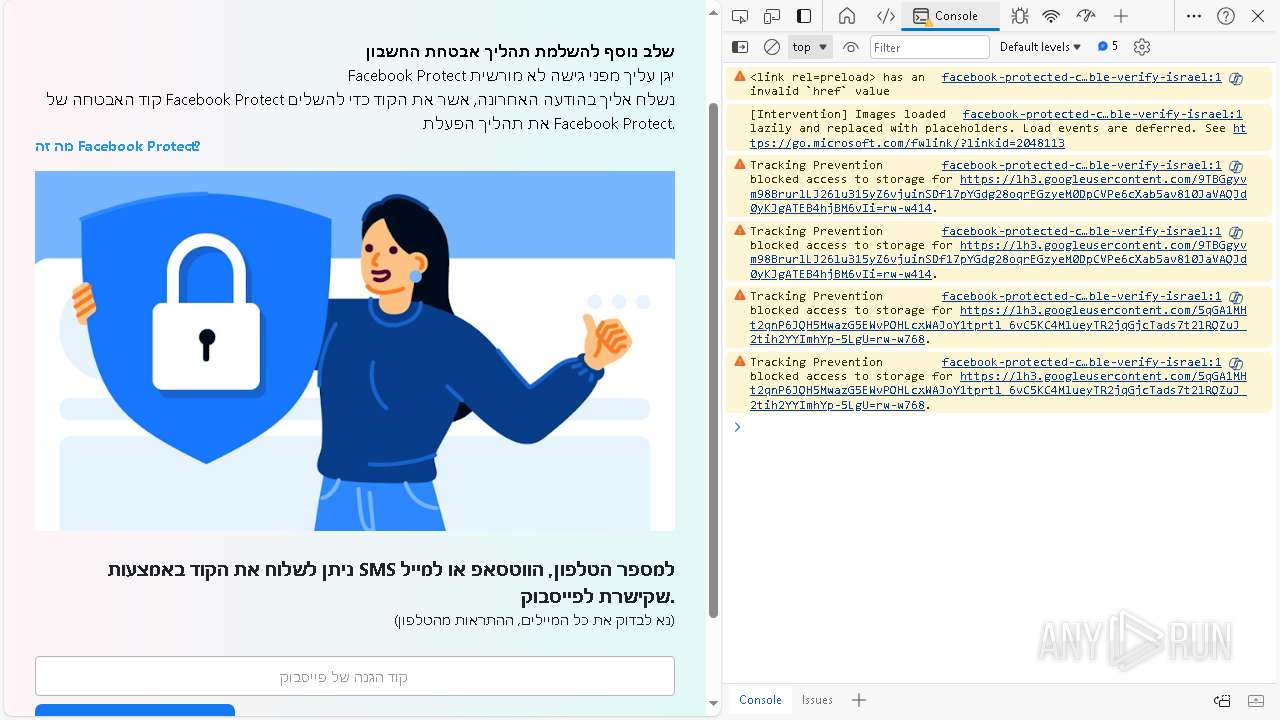Open the go.microsoft.com fwlink URL
1280x720 pixels.
click(x=998, y=136)
